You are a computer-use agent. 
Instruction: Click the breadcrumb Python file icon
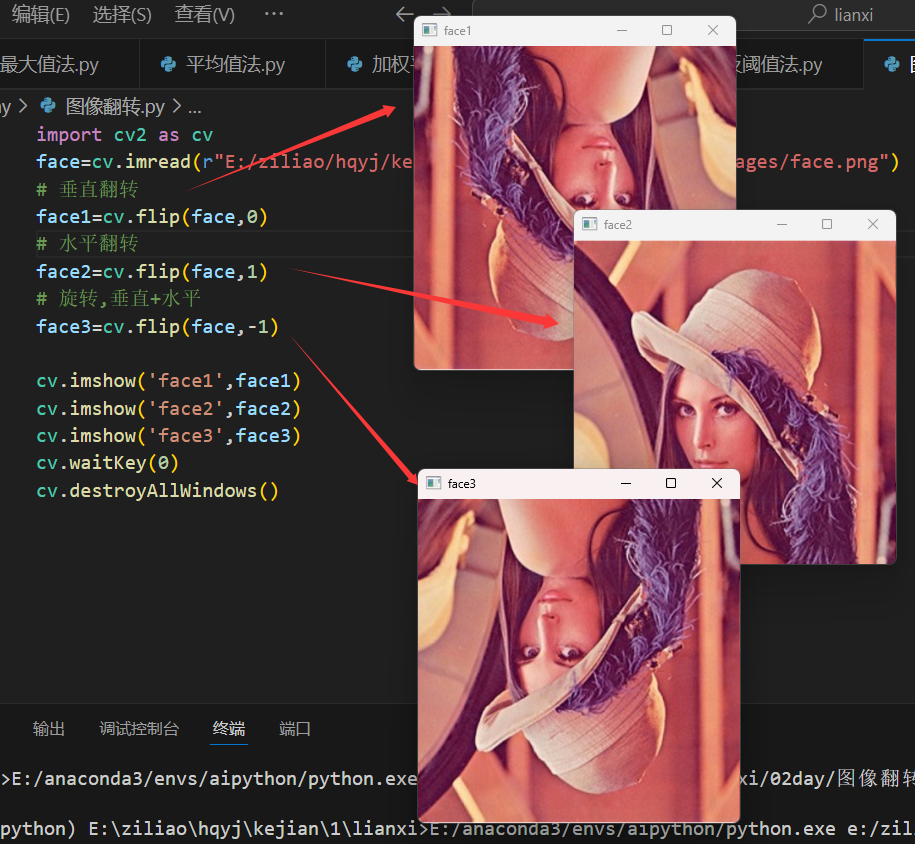[47, 106]
